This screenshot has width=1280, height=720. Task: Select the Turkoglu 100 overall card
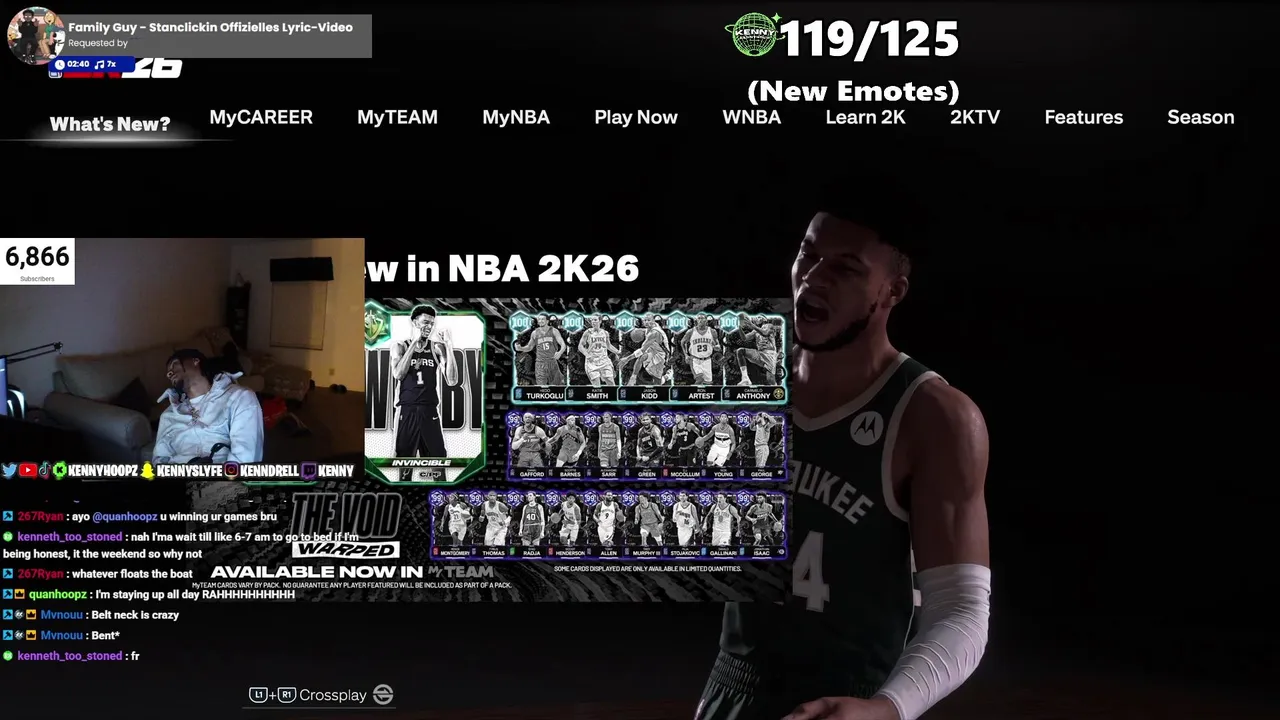[x=540, y=357]
